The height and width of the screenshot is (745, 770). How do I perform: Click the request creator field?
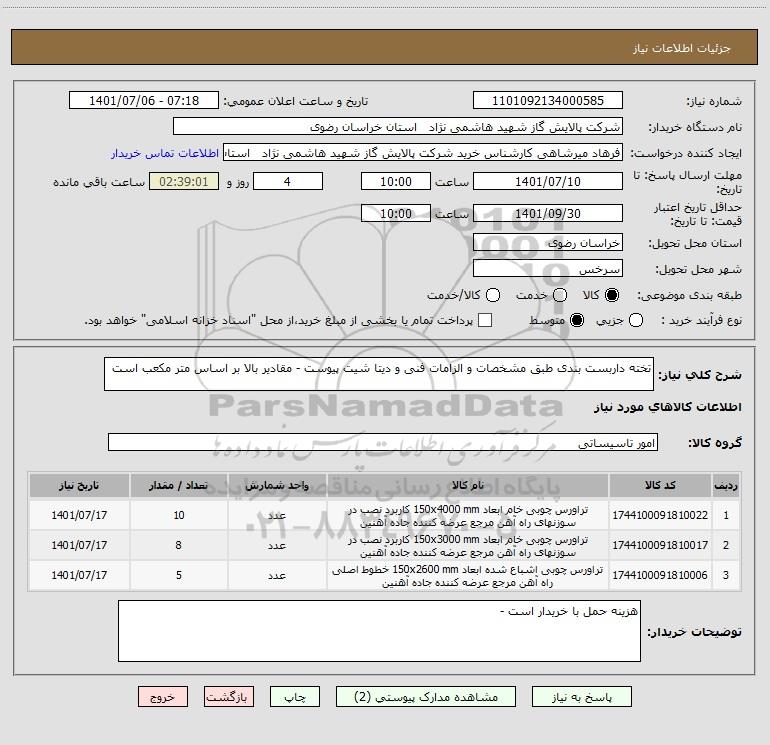[x=423, y=153]
